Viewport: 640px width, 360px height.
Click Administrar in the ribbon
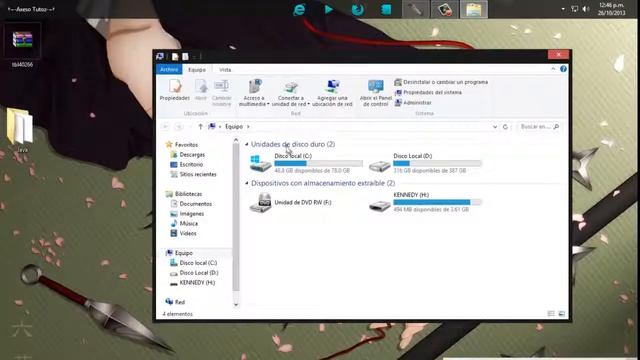tap(413, 103)
